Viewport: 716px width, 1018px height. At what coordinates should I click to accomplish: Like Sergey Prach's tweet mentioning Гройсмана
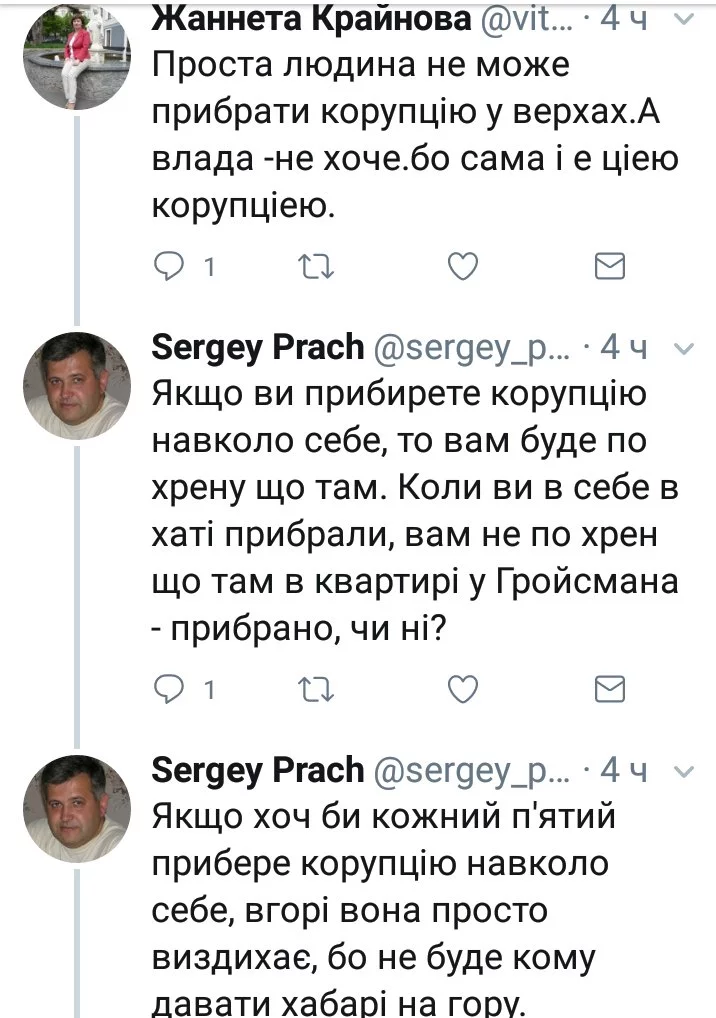pyautogui.click(x=461, y=689)
